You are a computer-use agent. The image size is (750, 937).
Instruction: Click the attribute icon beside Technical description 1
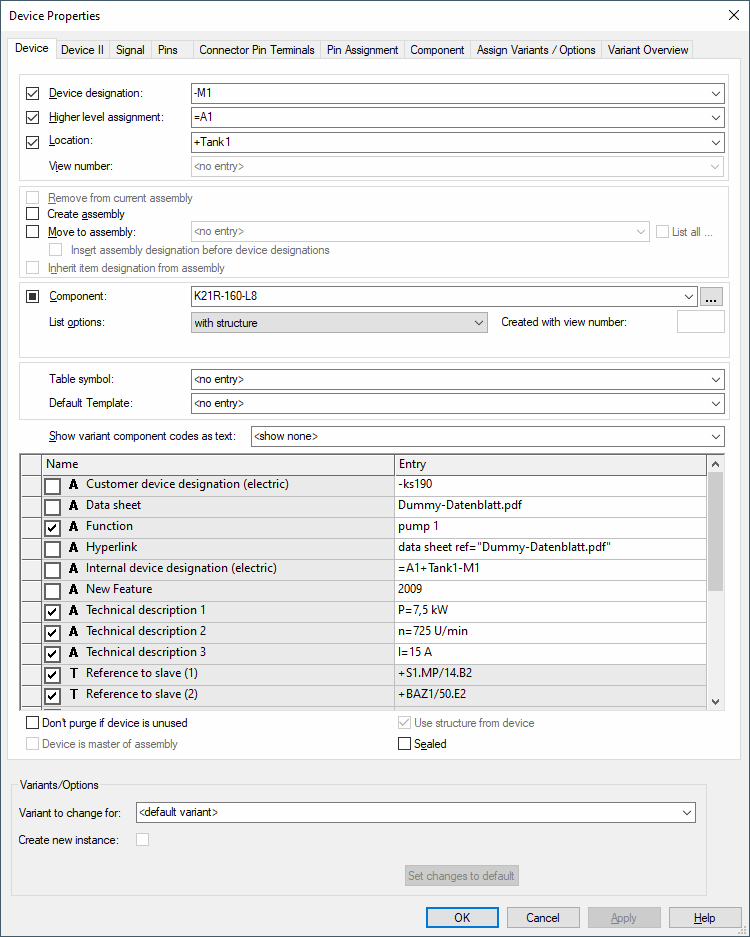point(74,610)
